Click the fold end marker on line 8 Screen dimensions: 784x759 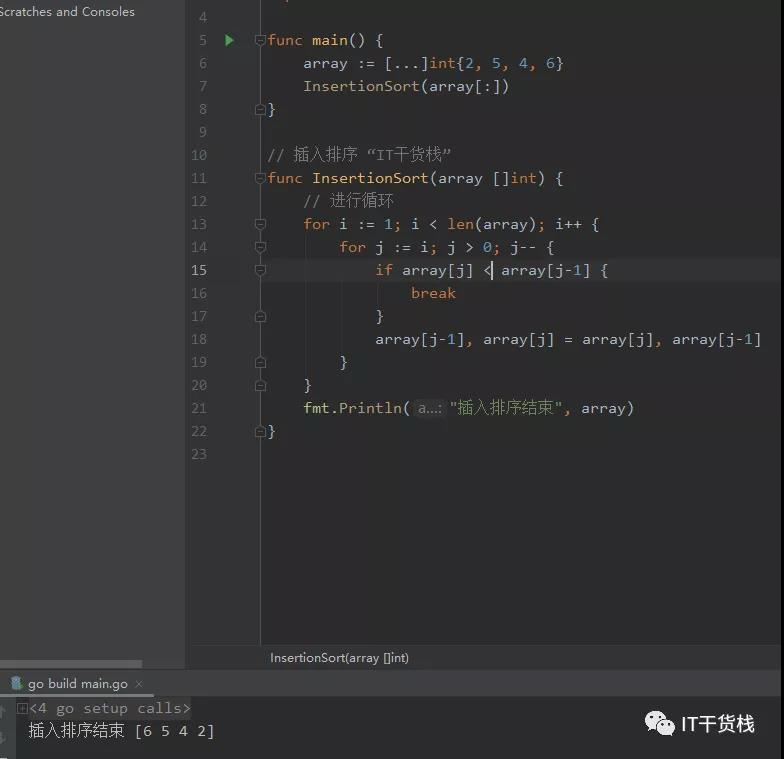[x=260, y=109]
